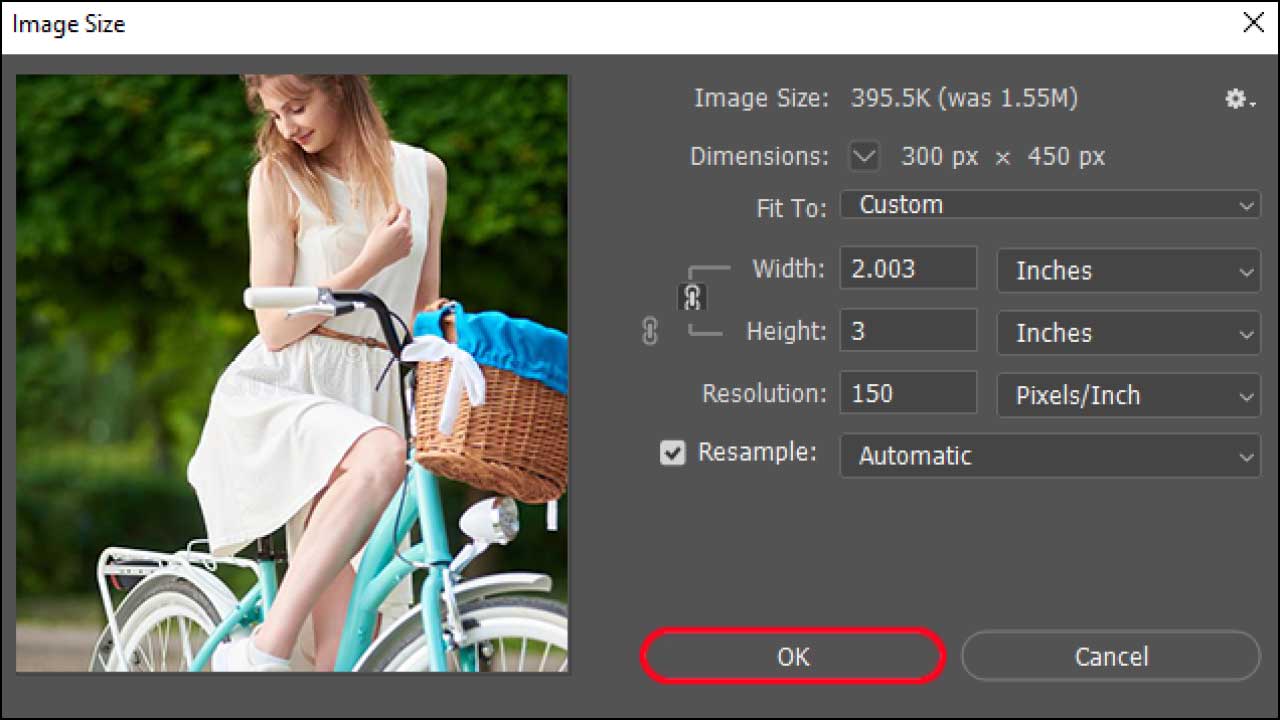Open the Width units Inches dropdown
This screenshot has width=1280, height=720.
click(x=1128, y=271)
